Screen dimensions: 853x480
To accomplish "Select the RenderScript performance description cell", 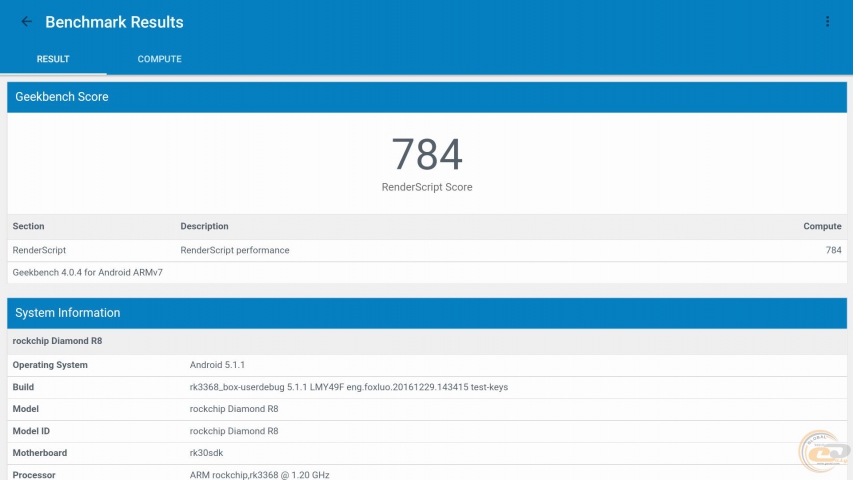I will (x=235, y=250).
